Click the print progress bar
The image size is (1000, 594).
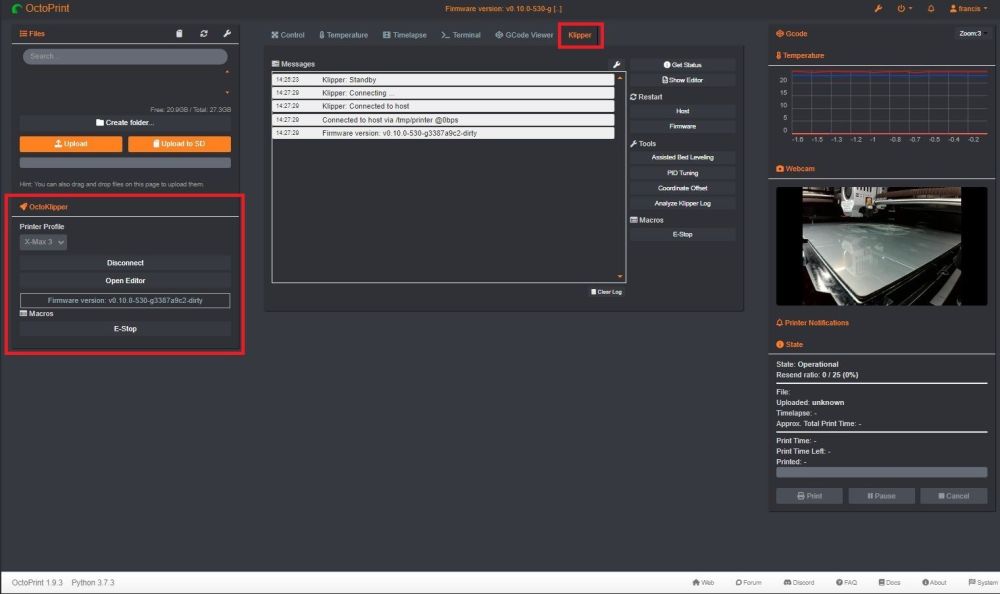(x=881, y=472)
